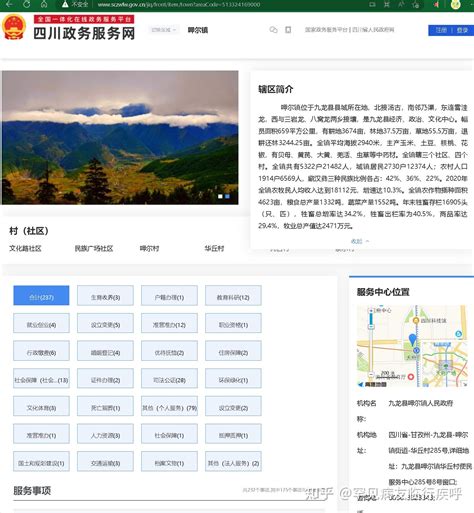474x513 pixels.
Task: Click the chat bubbles icon in the header
Action: click(x=273, y=30)
